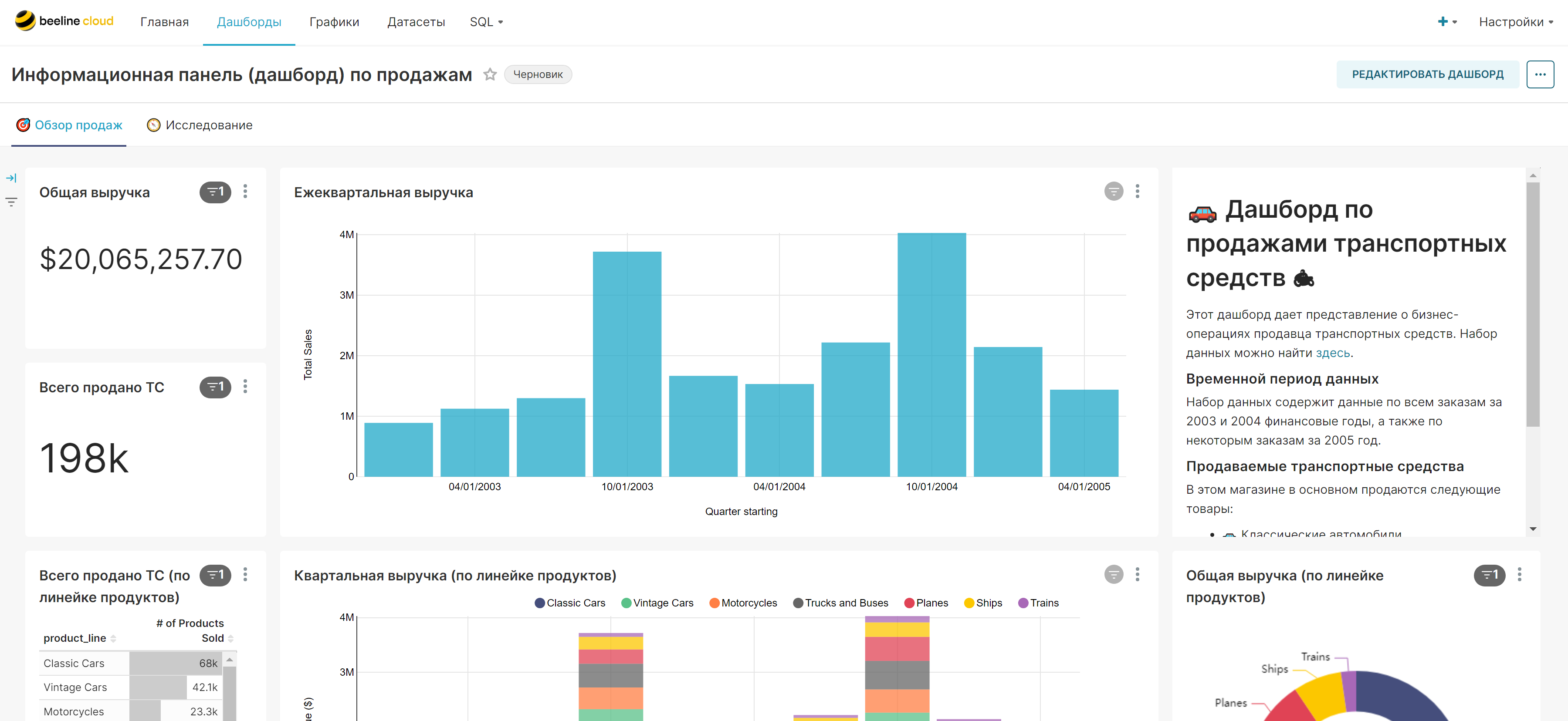Click product table scroll-up arrow

[230, 660]
